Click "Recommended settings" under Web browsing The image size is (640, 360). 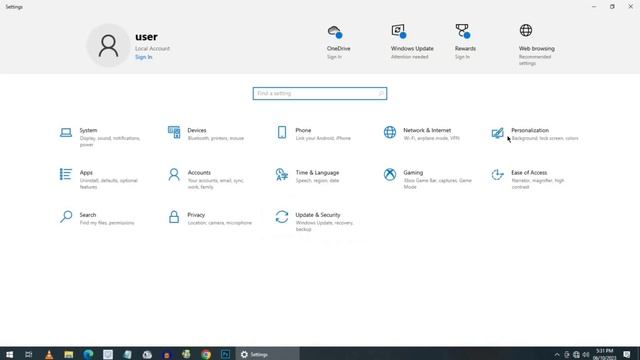(535, 60)
